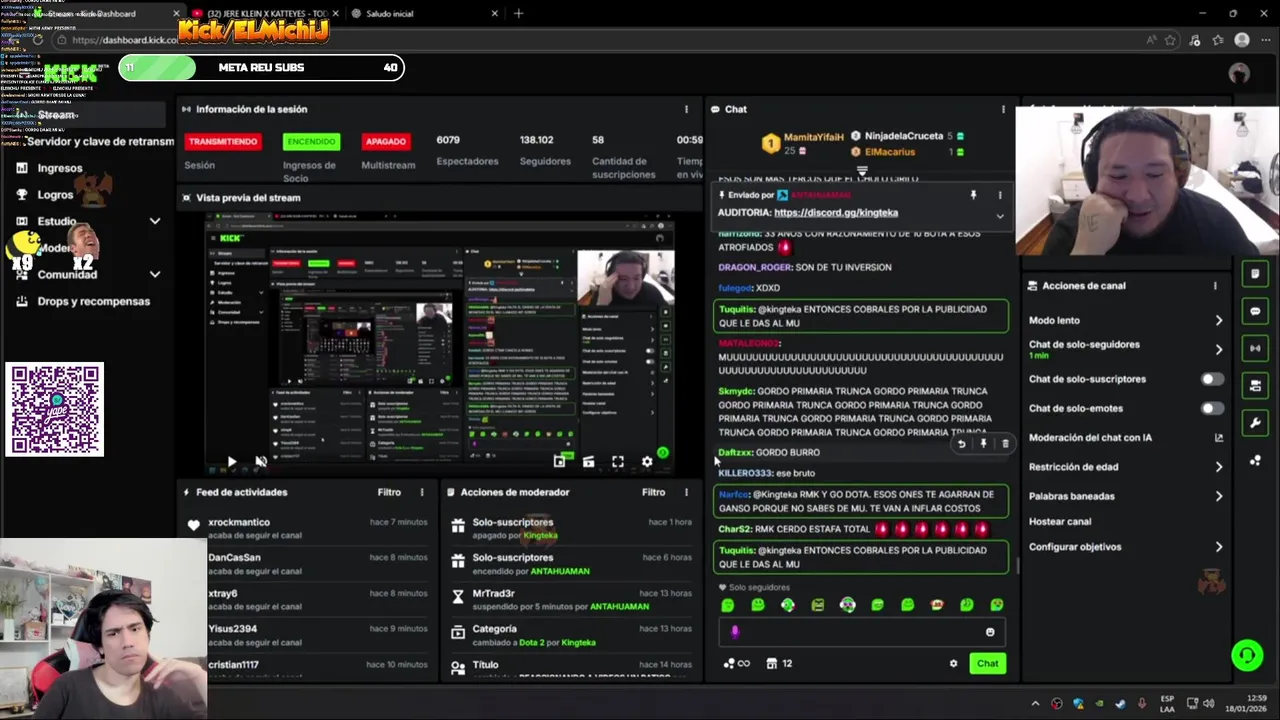1280x720 pixels.
Task: Open Chat panel three-dot menu
Action: click(x=1003, y=109)
